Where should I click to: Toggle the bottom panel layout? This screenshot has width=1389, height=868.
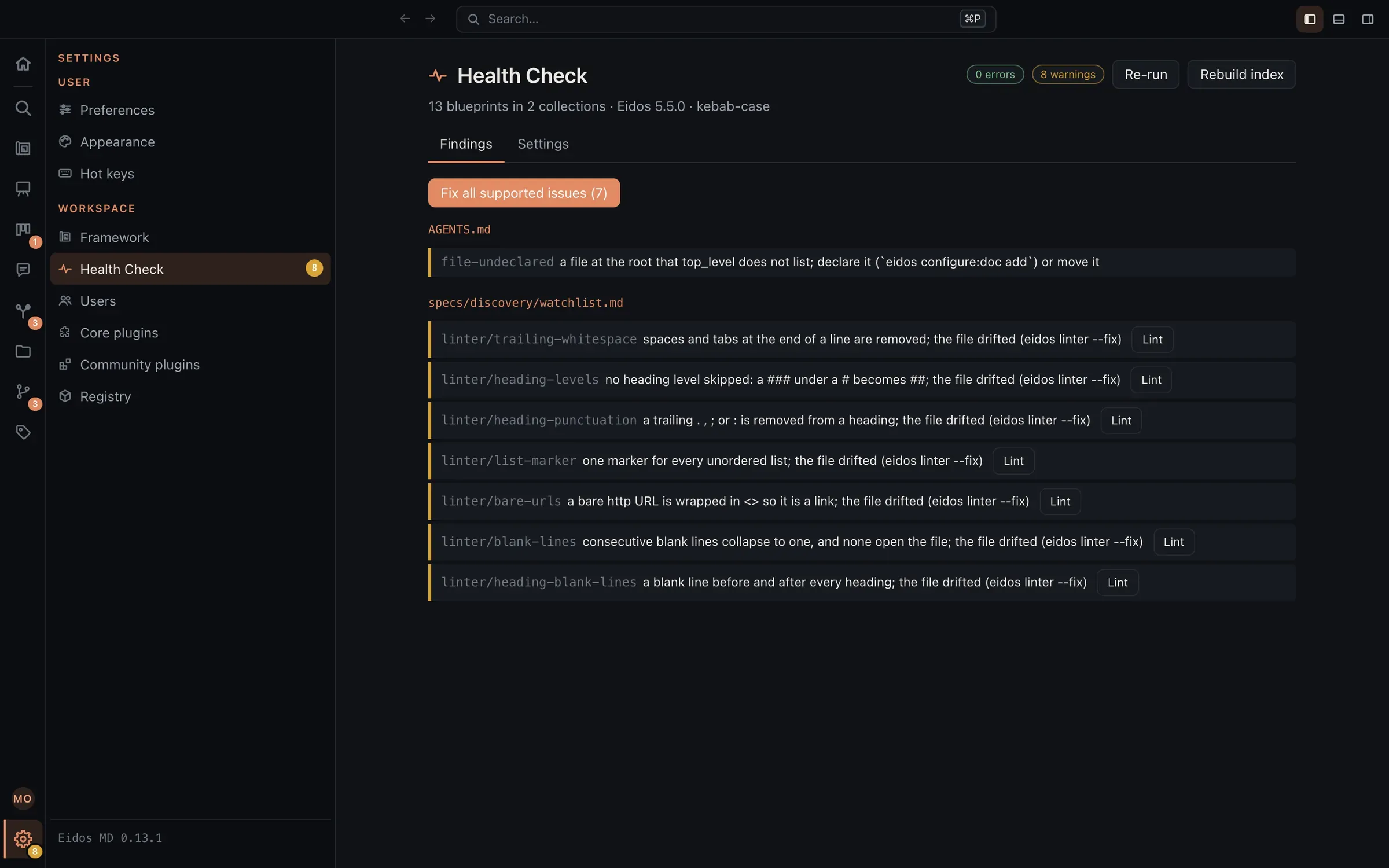coord(1339,19)
